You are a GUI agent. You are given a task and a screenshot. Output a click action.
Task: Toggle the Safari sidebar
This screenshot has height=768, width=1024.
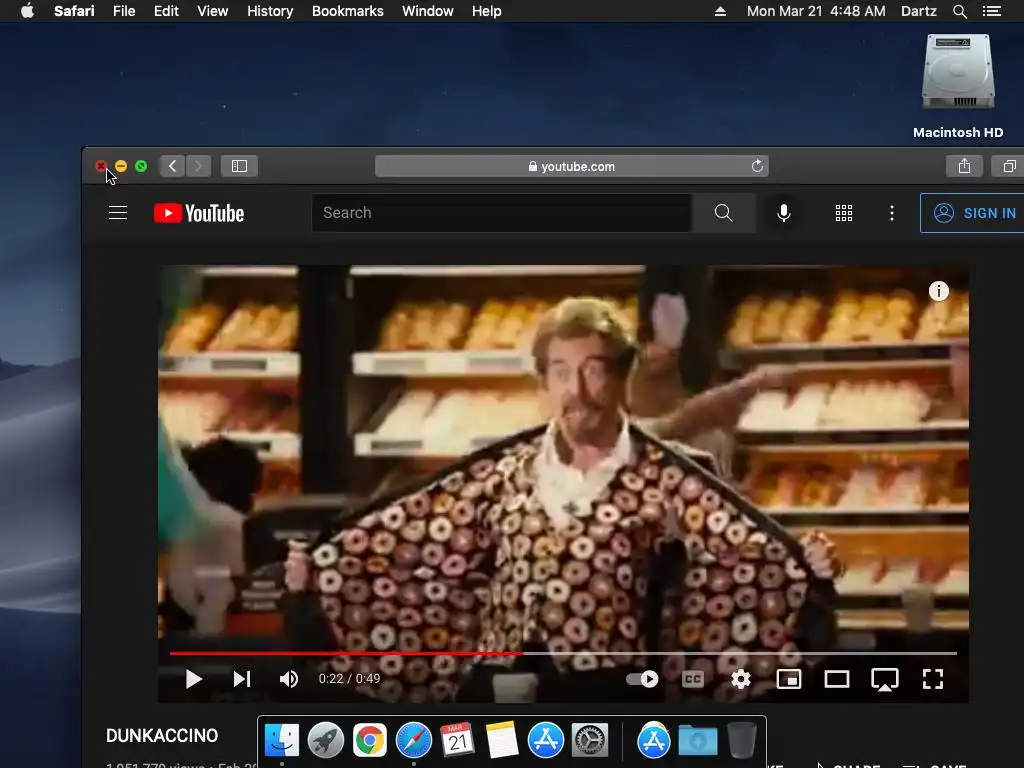point(239,166)
